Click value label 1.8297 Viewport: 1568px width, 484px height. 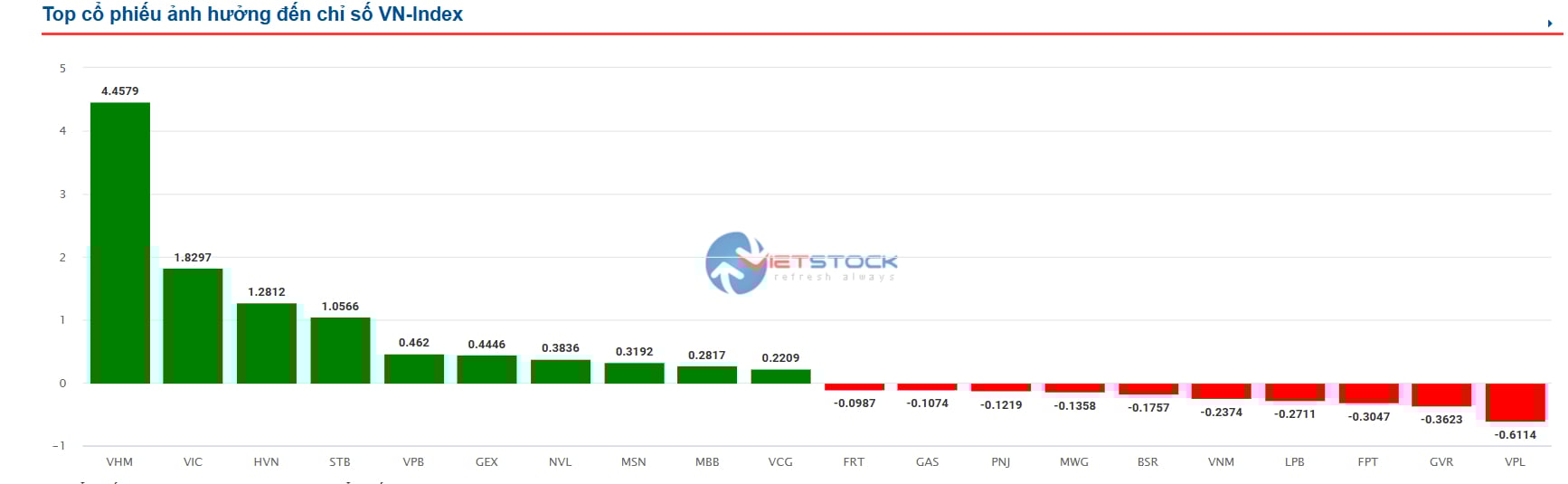(193, 258)
